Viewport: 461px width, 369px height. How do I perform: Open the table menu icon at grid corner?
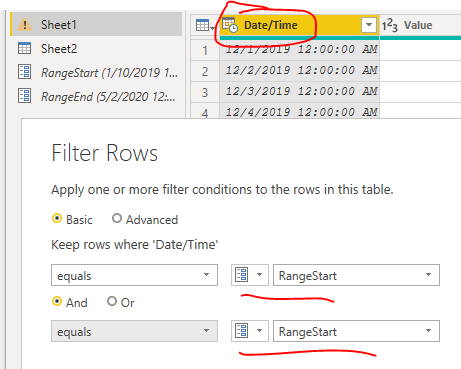point(205,25)
